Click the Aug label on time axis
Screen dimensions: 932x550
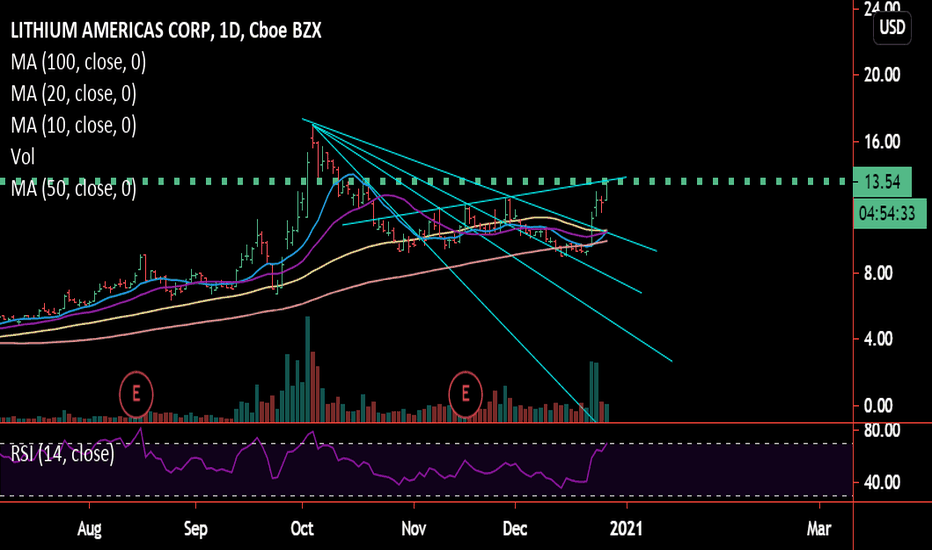click(x=89, y=529)
